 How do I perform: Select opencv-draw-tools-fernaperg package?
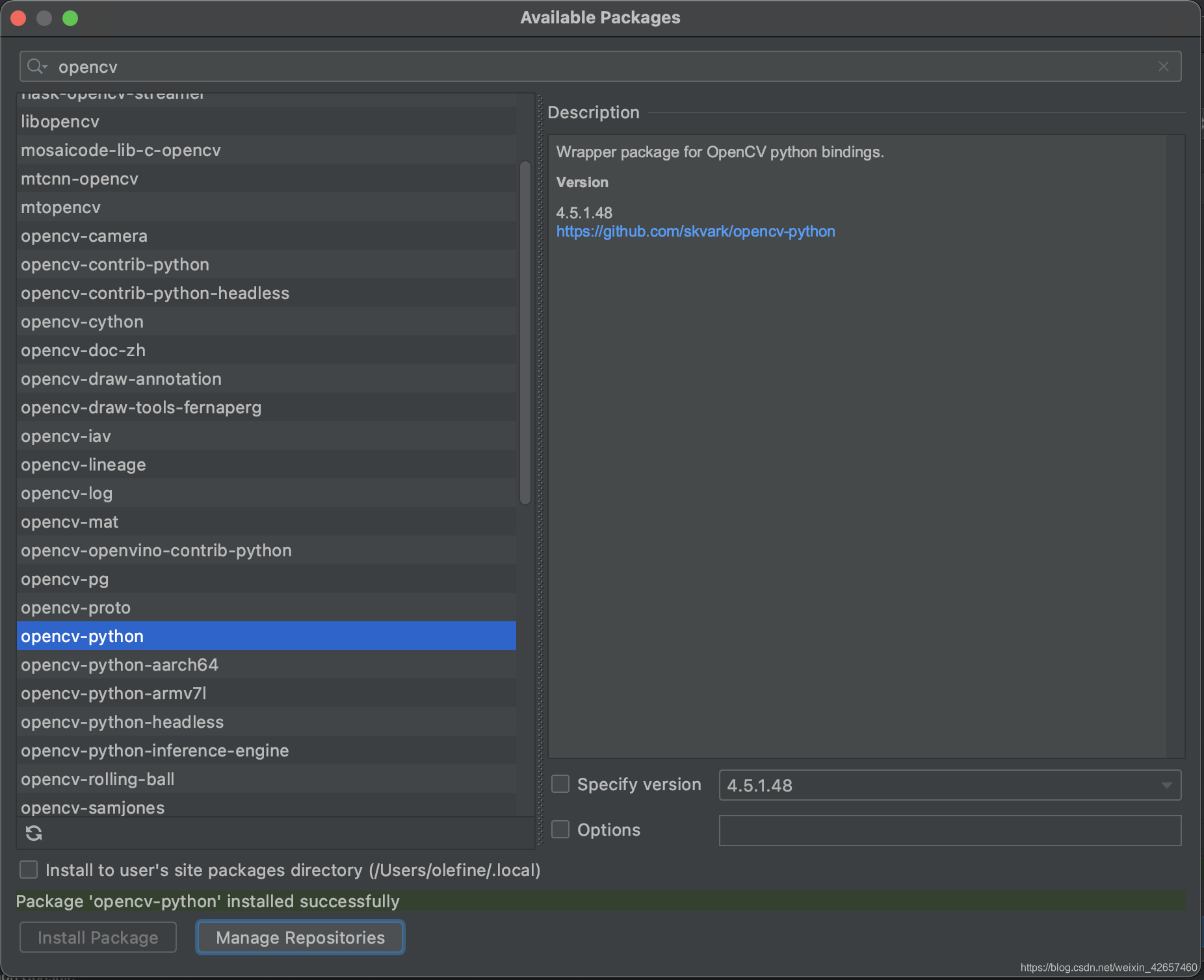pyautogui.click(x=267, y=407)
